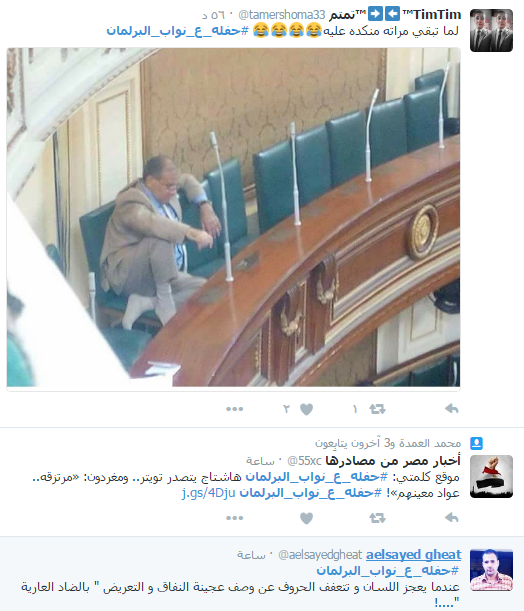Reply to the أخبار مصر من مصادرها tweet
The image size is (524, 611).
pyautogui.click(x=452, y=518)
